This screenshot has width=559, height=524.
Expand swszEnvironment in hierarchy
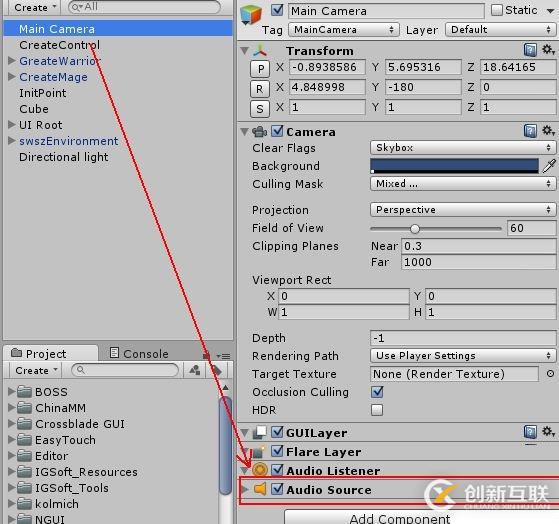coord(12,141)
